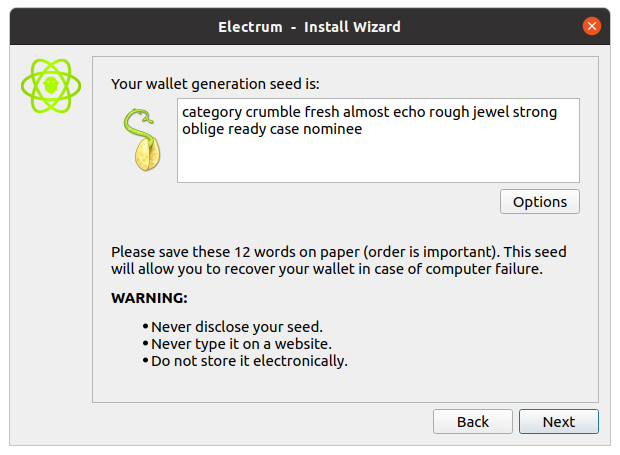
Task: Click the sprouting seed icon
Action: [x=141, y=140]
